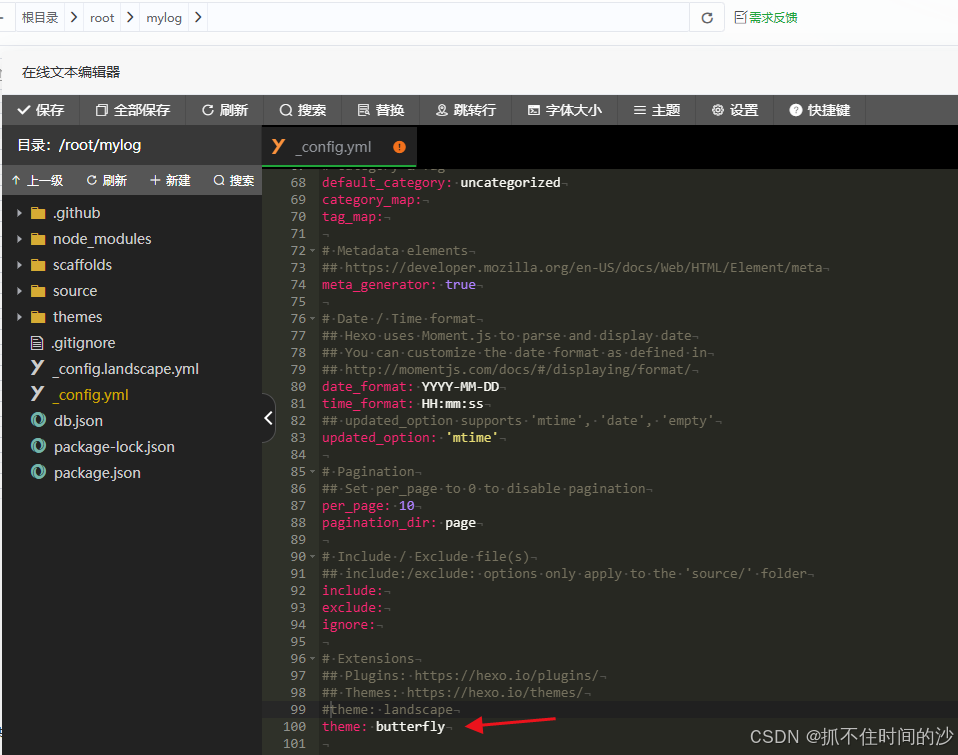
Task: Click the mylog breadcrumb
Action: [164, 18]
